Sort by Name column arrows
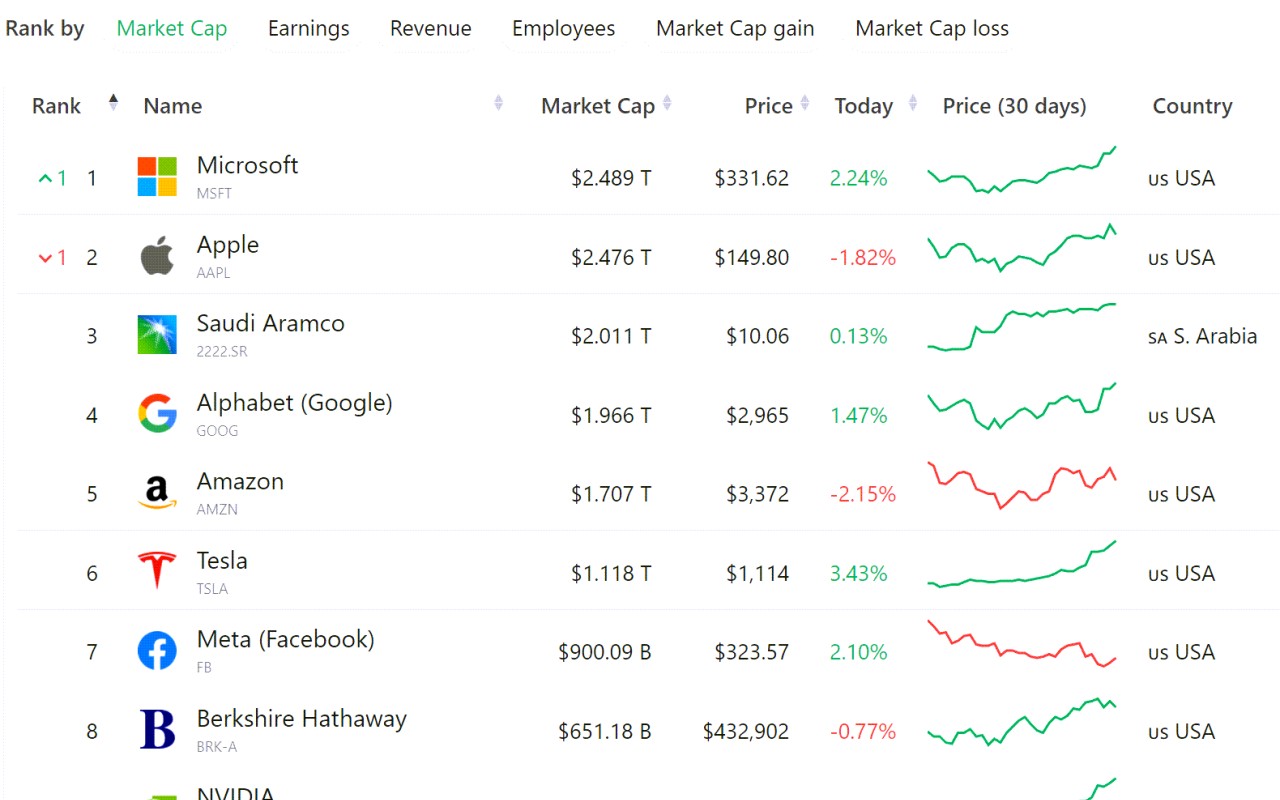The width and height of the screenshot is (1280, 800). coord(498,103)
